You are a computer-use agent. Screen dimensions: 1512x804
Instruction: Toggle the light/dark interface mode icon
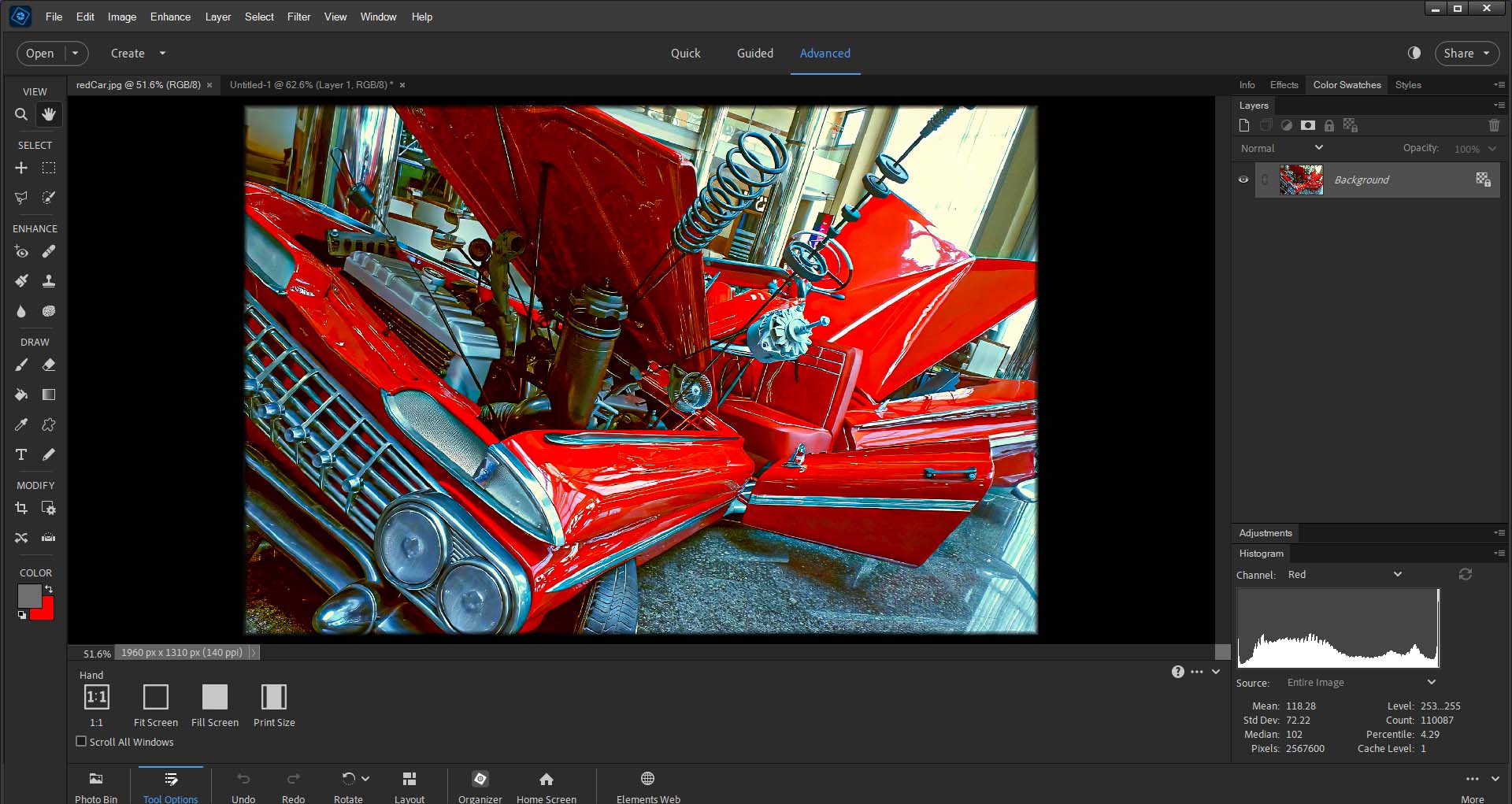1414,53
